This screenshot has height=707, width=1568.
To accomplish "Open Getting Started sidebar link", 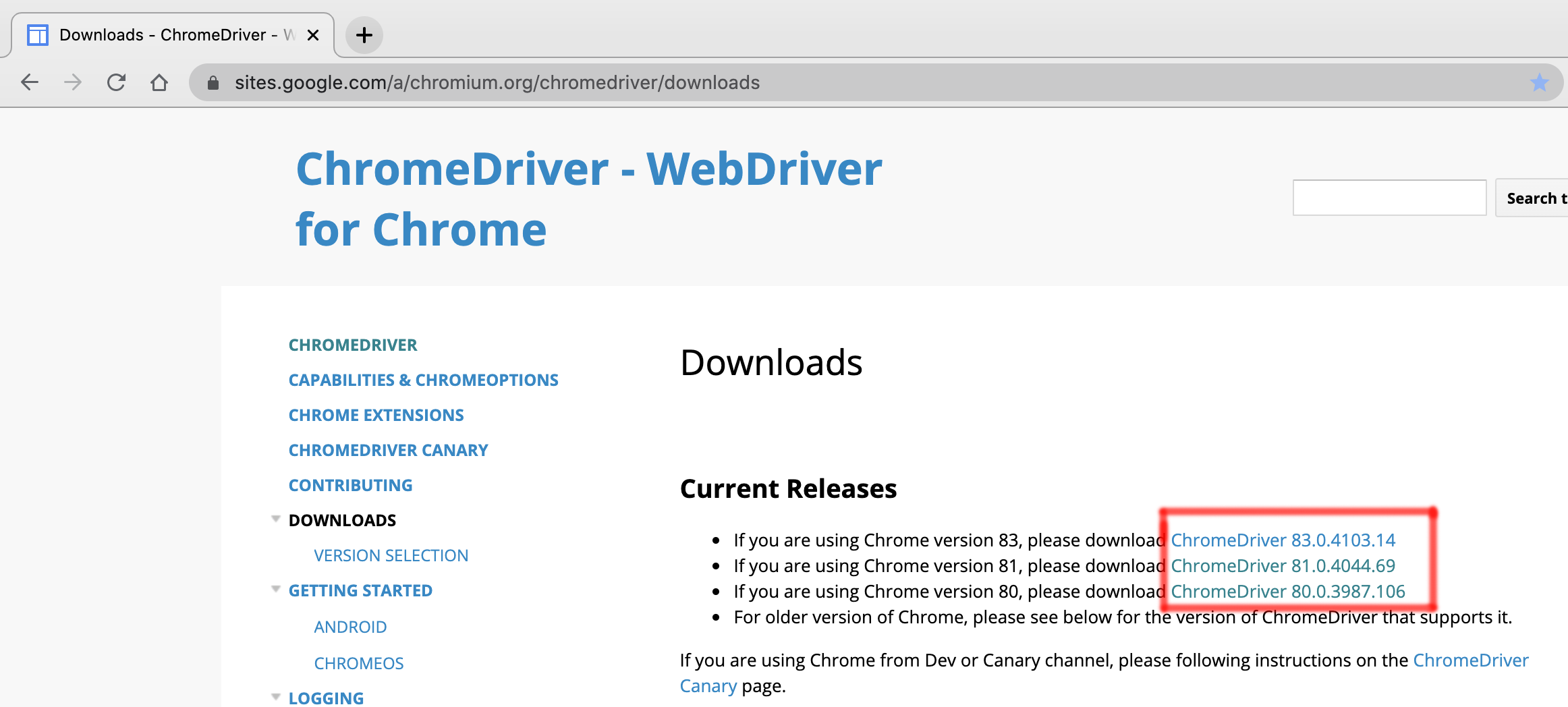I will coord(360,590).
